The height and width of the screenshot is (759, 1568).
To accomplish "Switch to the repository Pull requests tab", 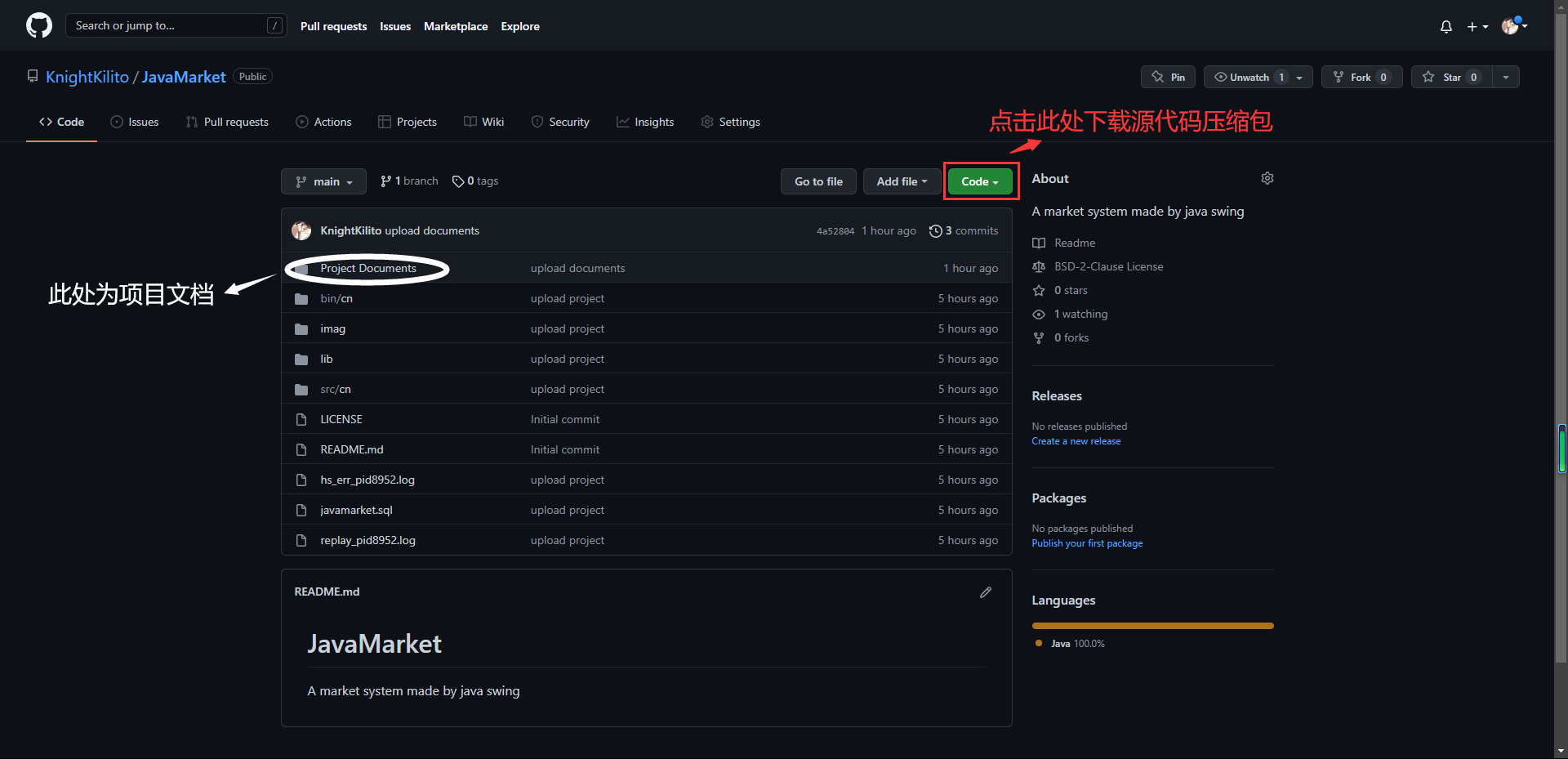I will 227,122.
